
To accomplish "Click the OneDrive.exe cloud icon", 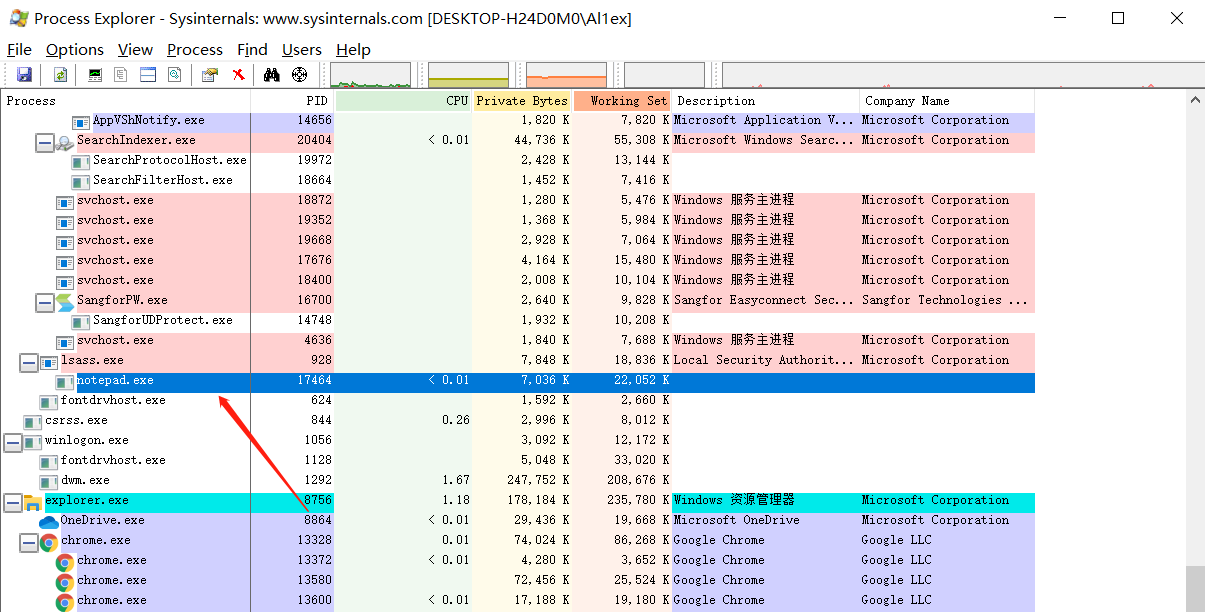I will (x=49, y=521).
